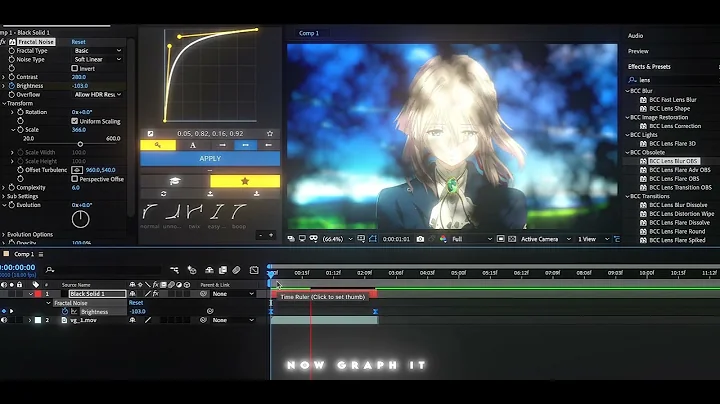Click the Evolution angle dial
The width and height of the screenshot is (720, 404).
(80, 219)
